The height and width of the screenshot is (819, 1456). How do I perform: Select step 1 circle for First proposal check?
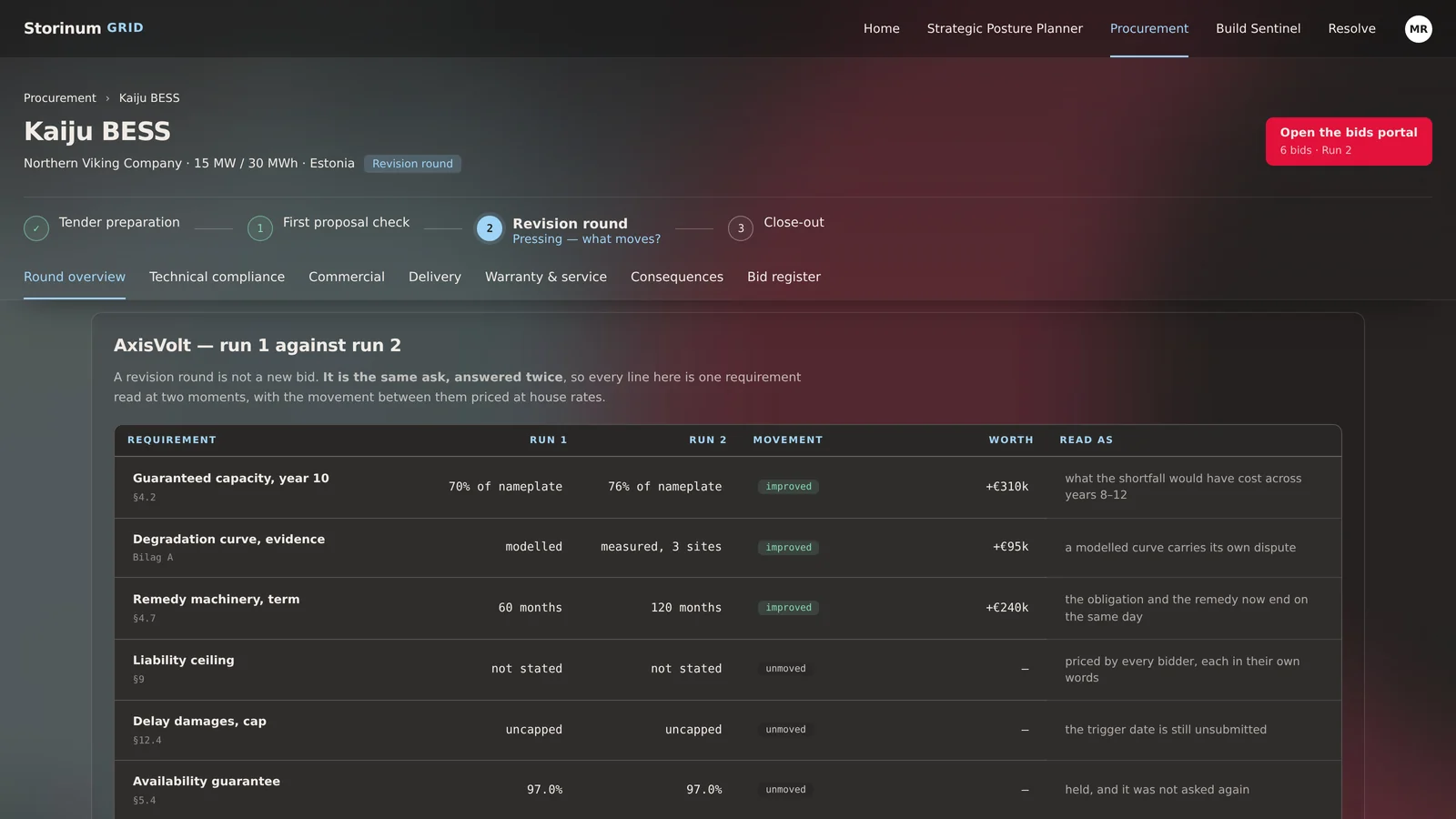tap(260, 228)
